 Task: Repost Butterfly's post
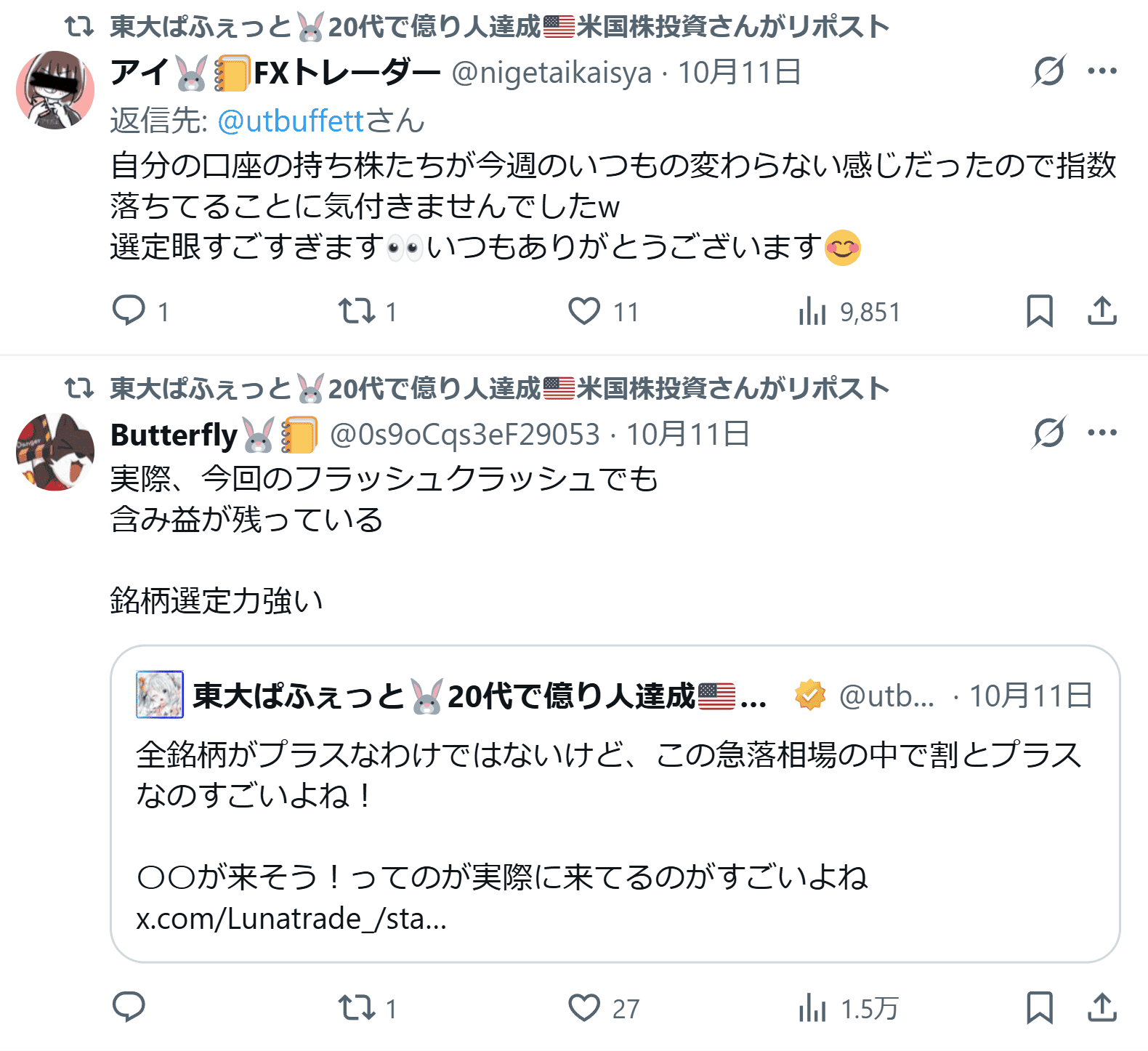coord(357,1007)
